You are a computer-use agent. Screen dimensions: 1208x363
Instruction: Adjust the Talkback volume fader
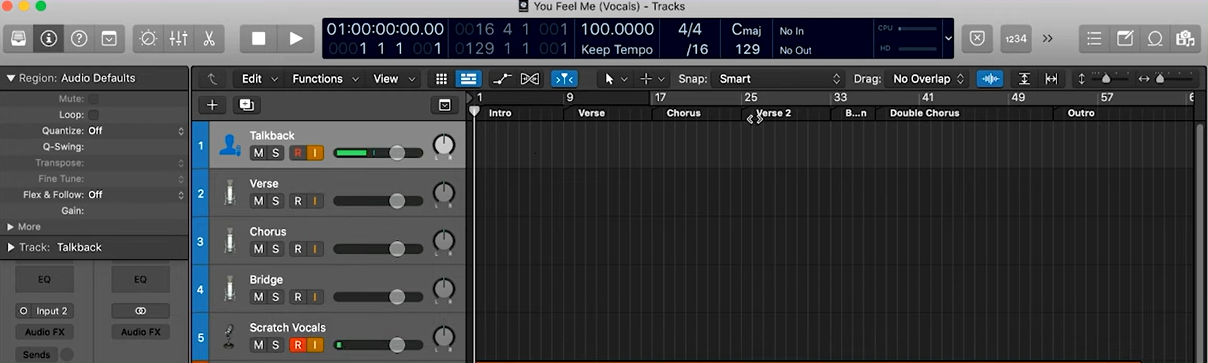[x=397, y=152]
